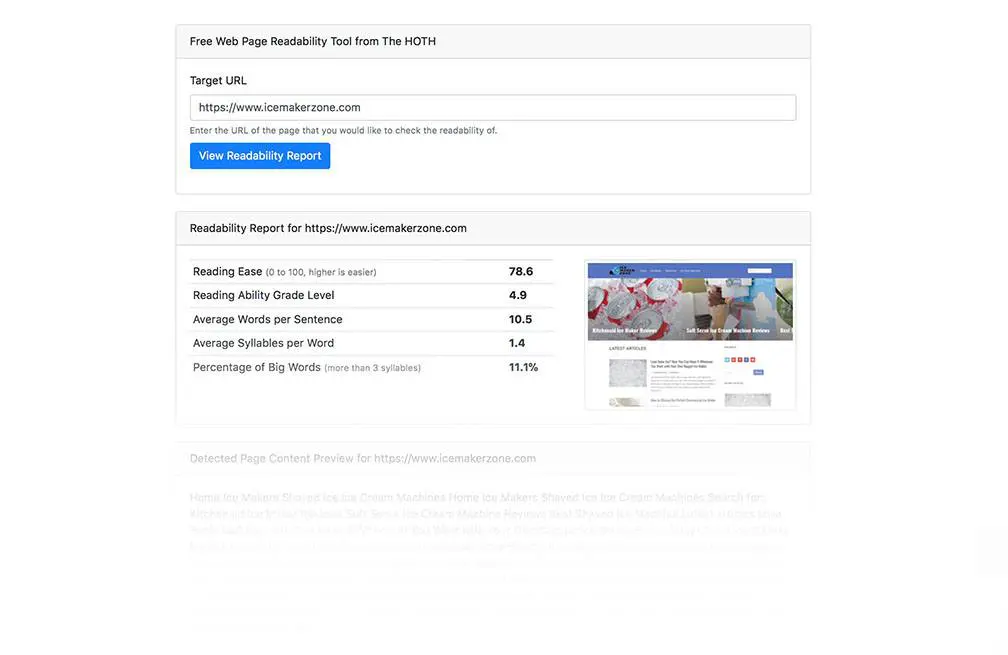Open the Soft Serve Ice Cream Machines Reviews caption
The width and height of the screenshot is (1008, 655).
coord(728,330)
